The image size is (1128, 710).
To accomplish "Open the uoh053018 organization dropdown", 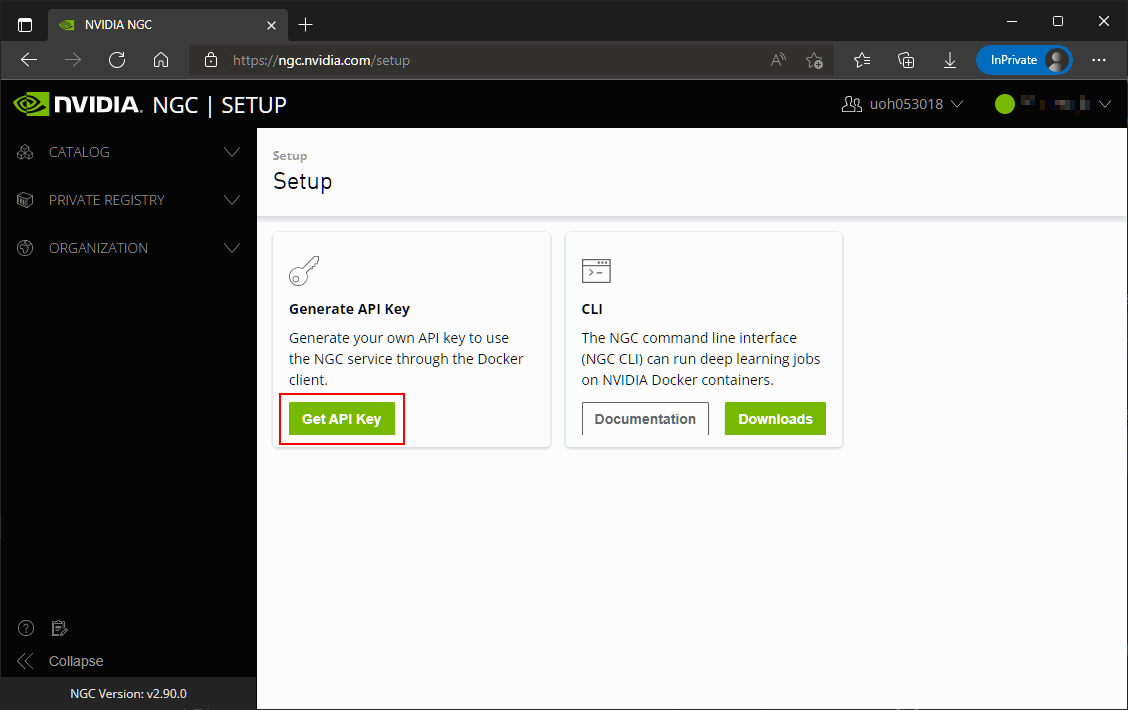I will tap(903, 104).
